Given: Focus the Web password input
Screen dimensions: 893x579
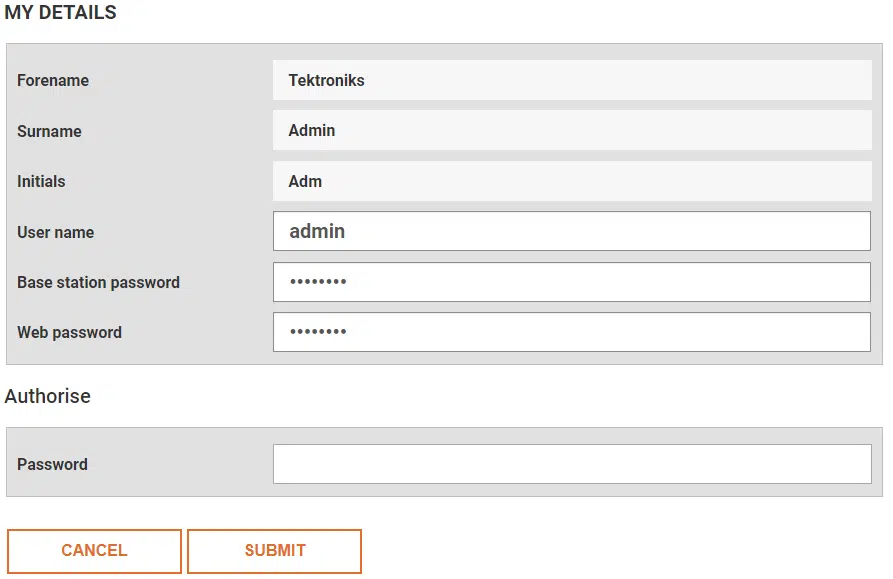Looking at the screenshot, I should (x=571, y=332).
